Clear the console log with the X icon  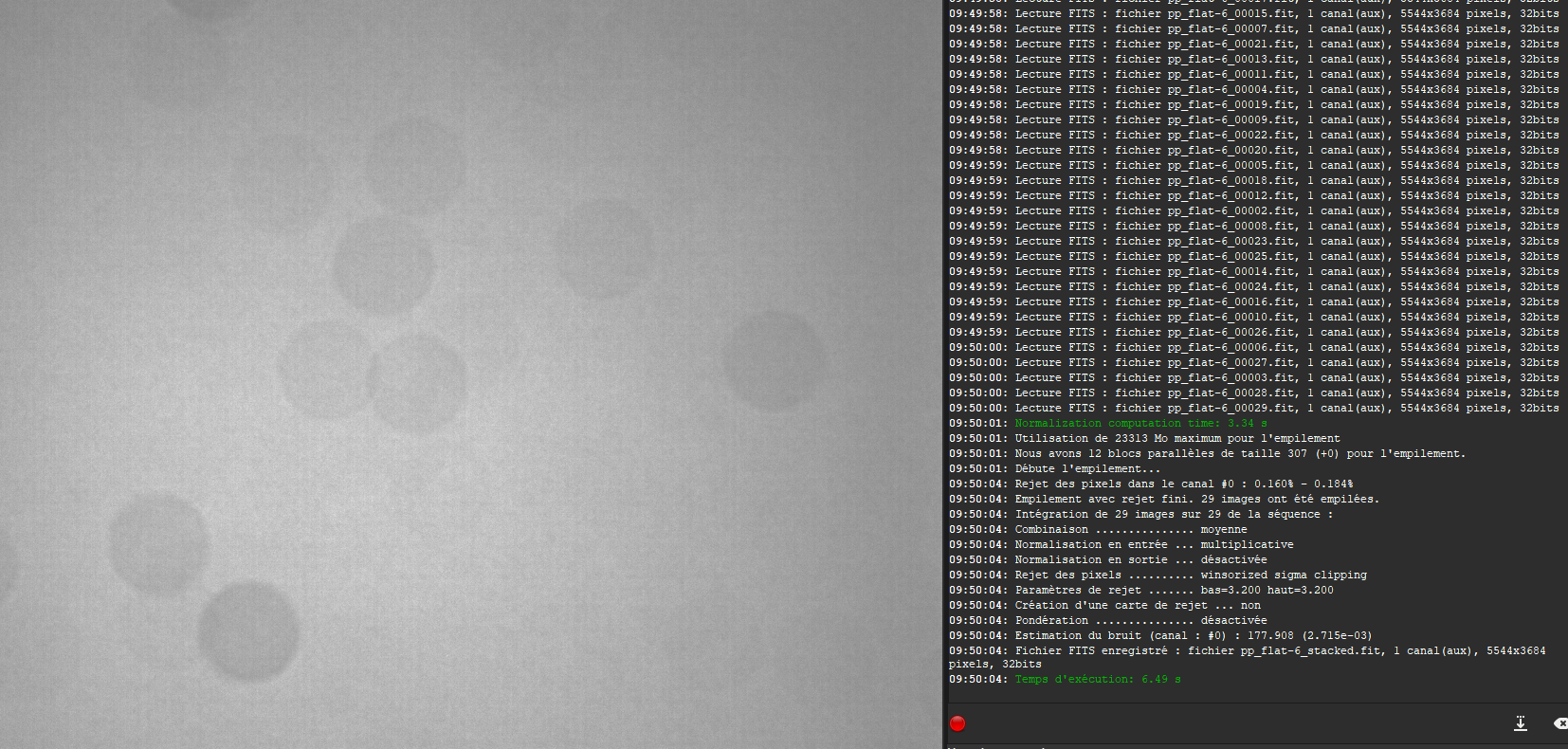pos(1560,723)
